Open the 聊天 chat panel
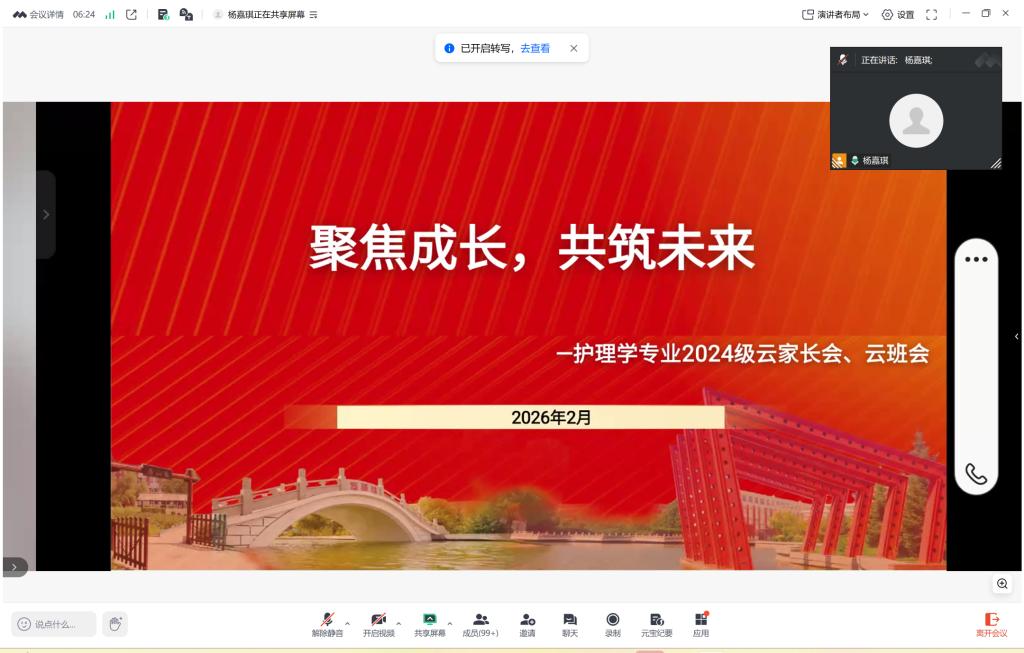1024x653 pixels. 570,624
